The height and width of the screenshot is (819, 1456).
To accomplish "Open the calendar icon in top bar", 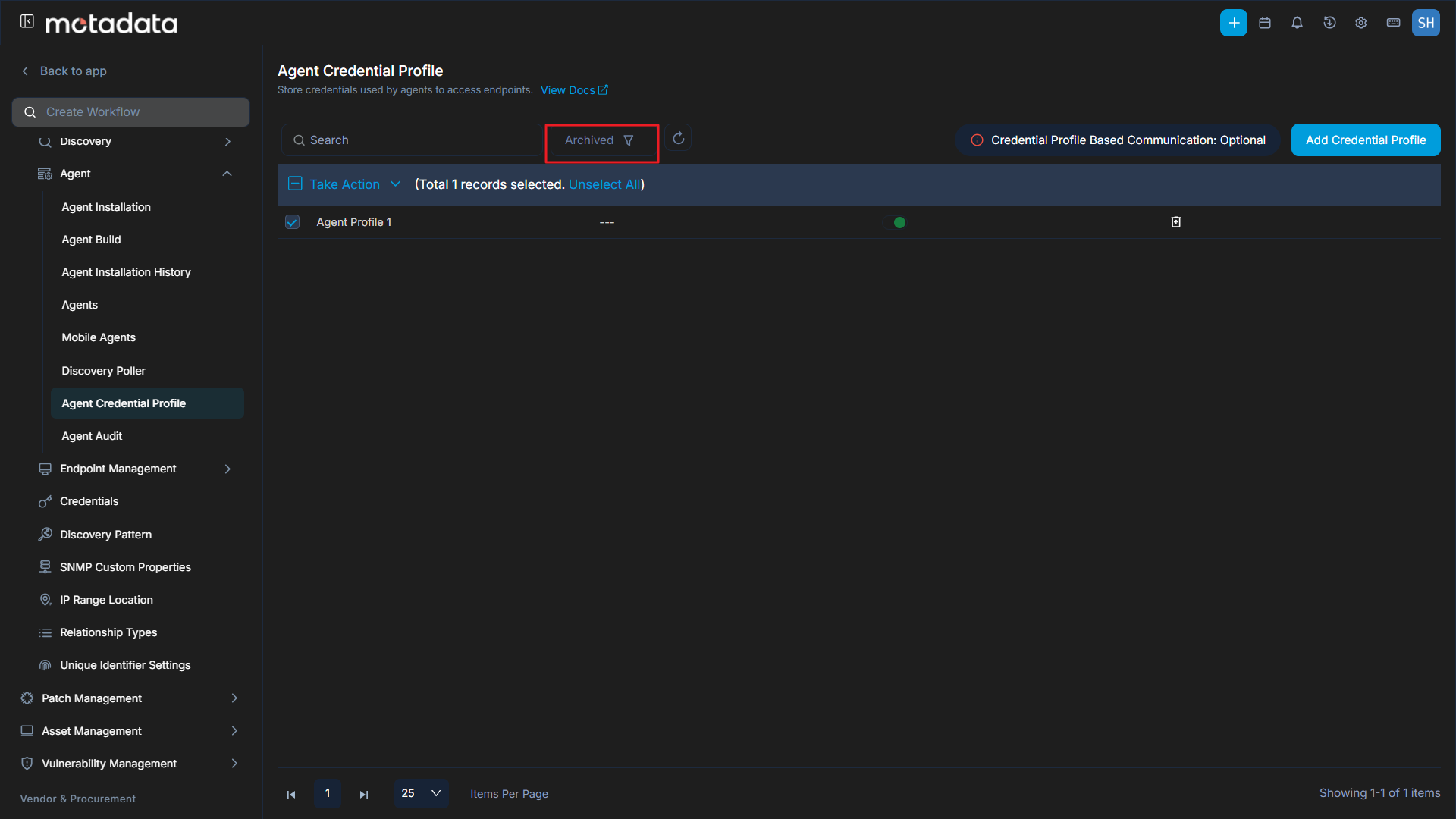I will click(1265, 23).
